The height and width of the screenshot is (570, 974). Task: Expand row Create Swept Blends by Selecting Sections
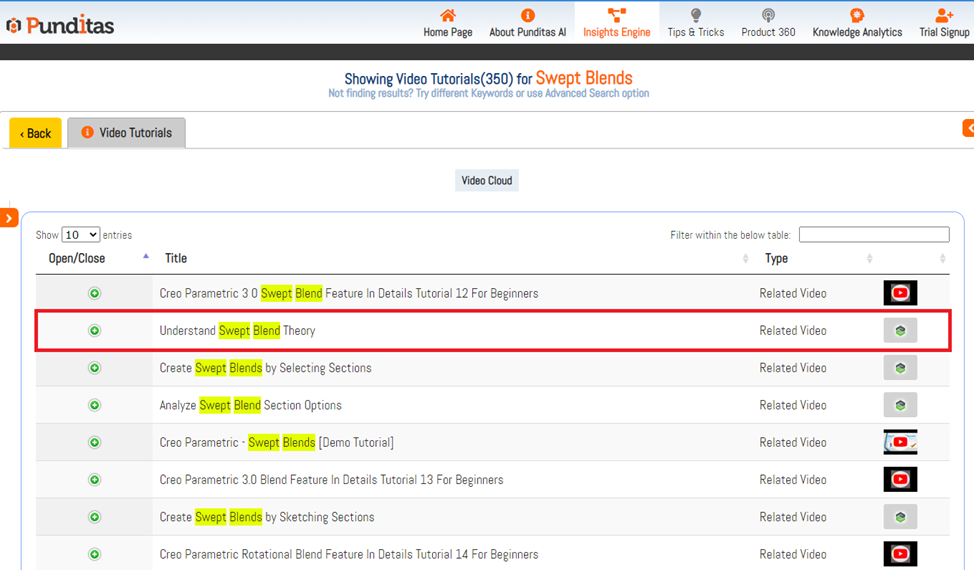click(x=95, y=368)
